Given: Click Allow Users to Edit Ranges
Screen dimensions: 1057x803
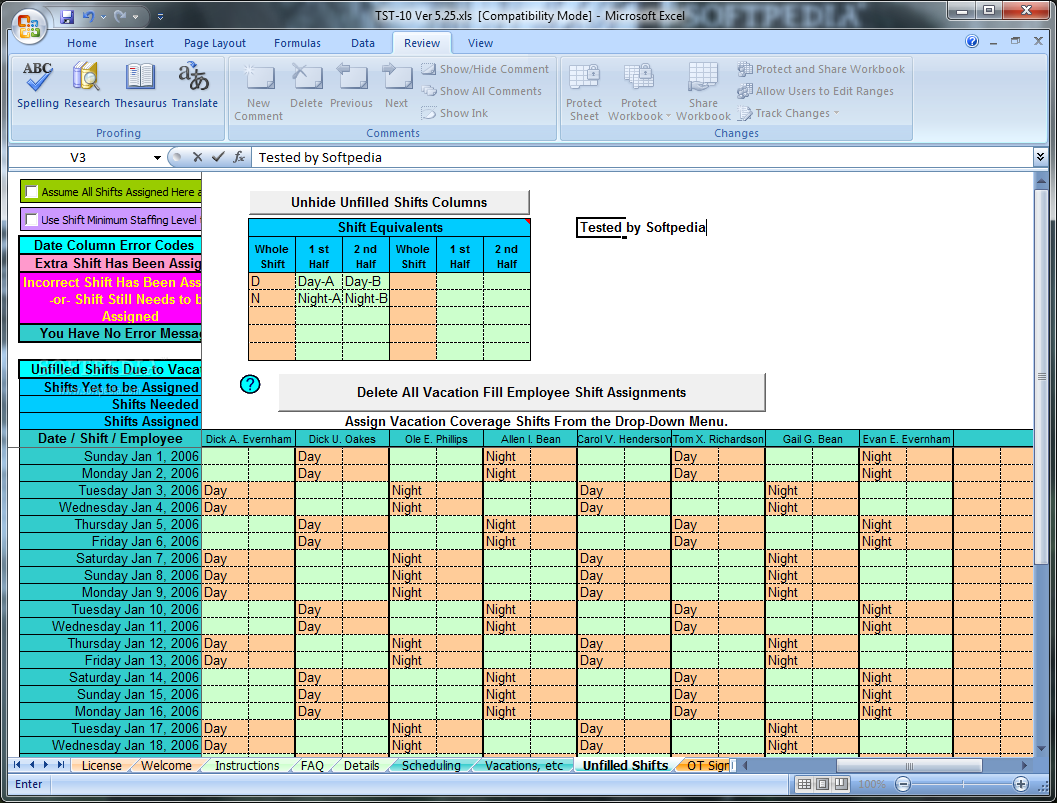Looking at the screenshot, I should pos(816,91).
